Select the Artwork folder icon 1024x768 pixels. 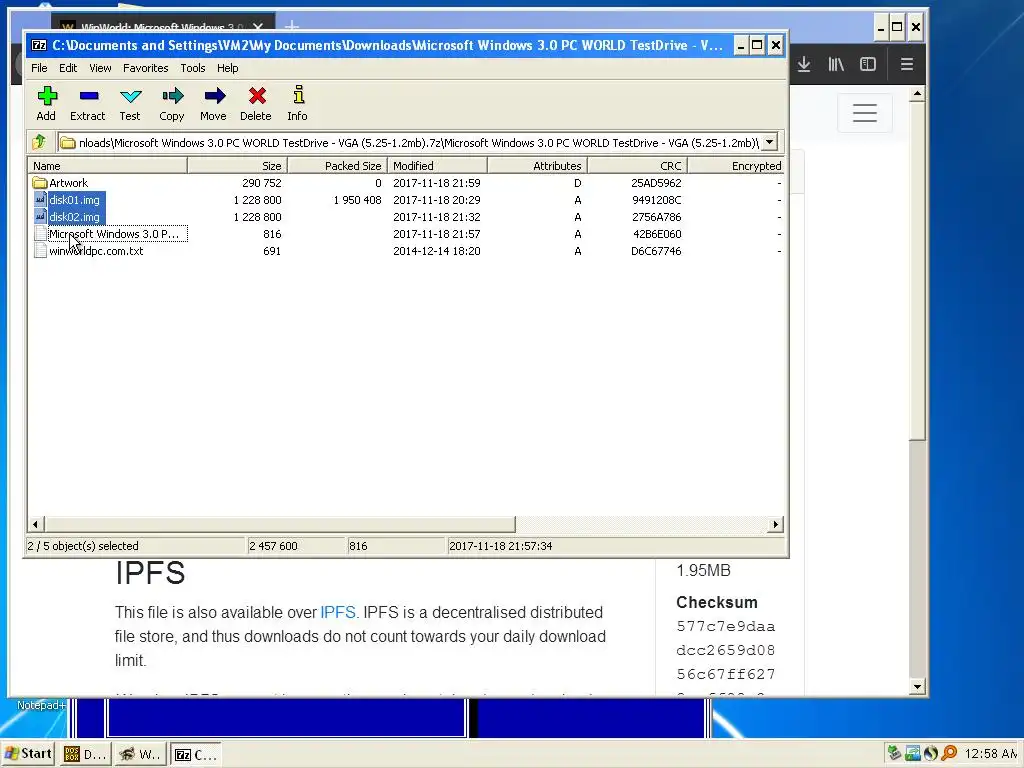(40, 183)
